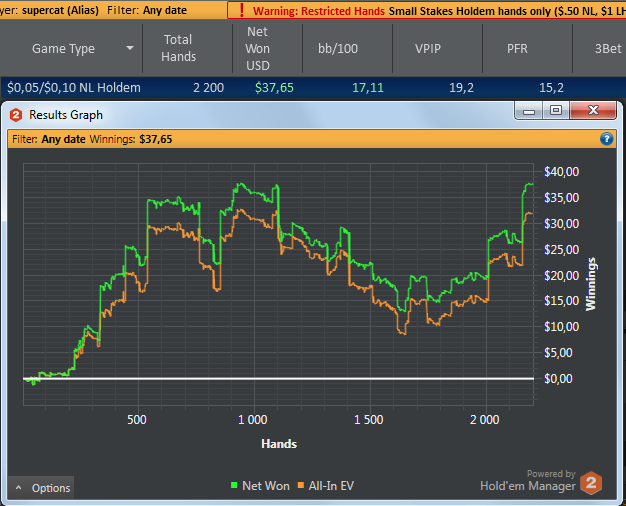Click the Game Type column header
The height and width of the screenshot is (506, 626).
(x=63, y=49)
